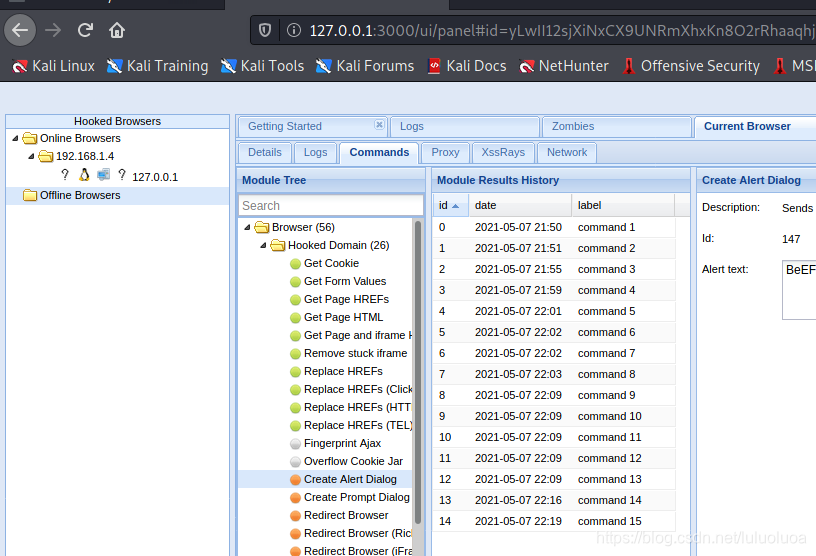This screenshot has width=816, height=556.
Task: Click the orange status icon of Create Prompt Dialog
Action: pyautogui.click(x=295, y=498)
